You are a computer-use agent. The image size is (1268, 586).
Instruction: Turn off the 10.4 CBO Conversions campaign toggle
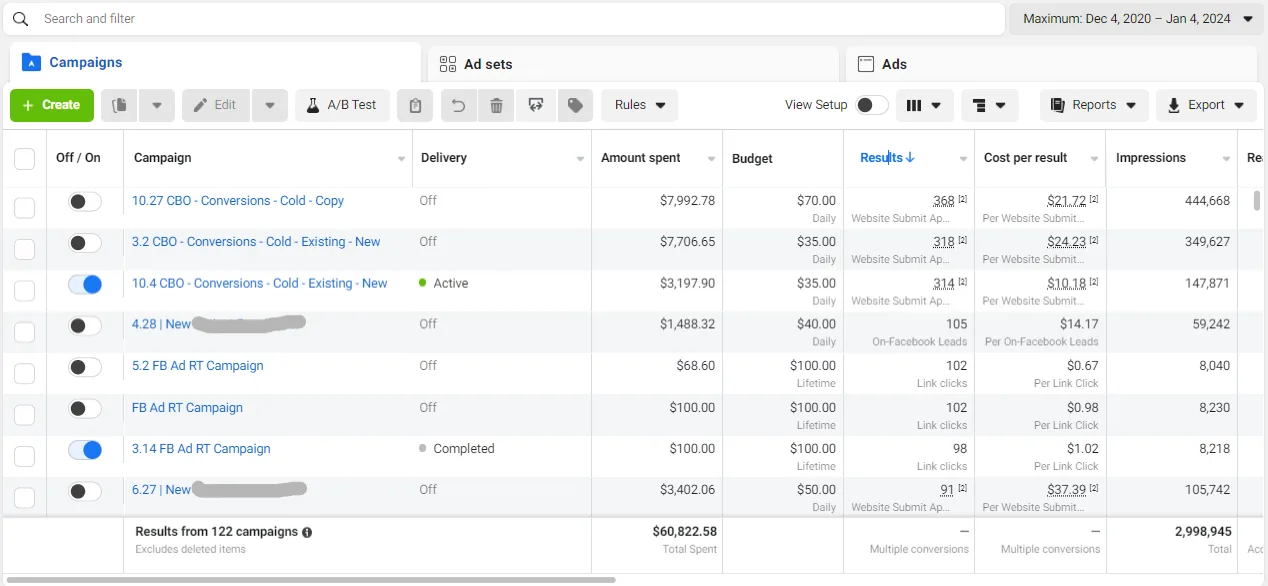pyautogui.click(x=85, y=284)
